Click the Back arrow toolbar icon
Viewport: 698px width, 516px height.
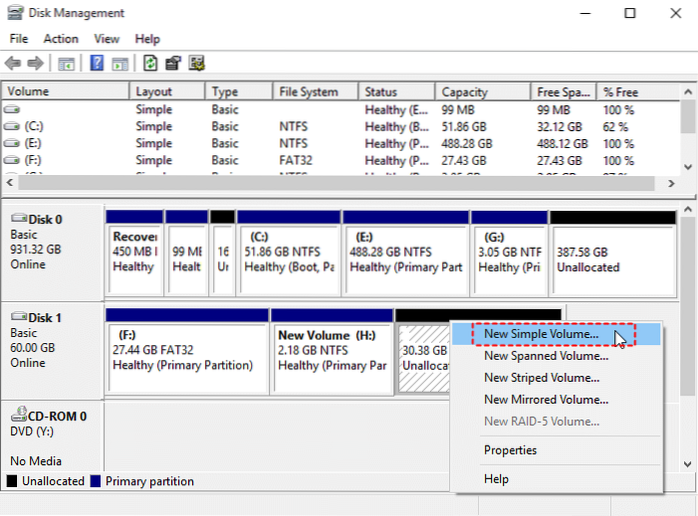[x=14, y=63]
